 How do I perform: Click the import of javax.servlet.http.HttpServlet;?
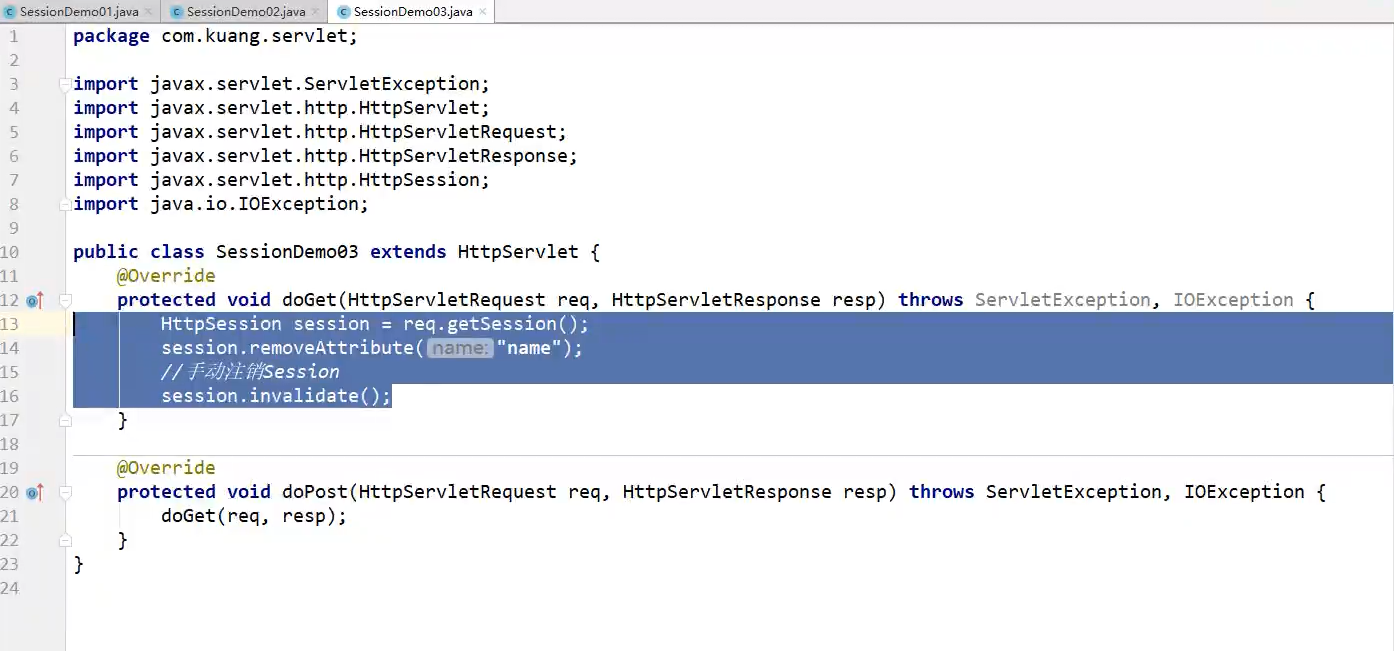point(282,108)
